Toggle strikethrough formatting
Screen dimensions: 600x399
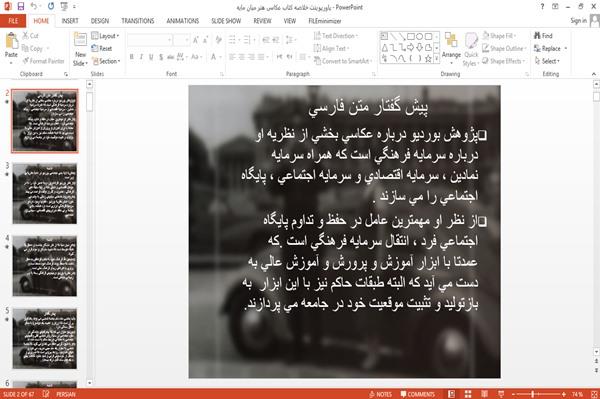point(170,57)
